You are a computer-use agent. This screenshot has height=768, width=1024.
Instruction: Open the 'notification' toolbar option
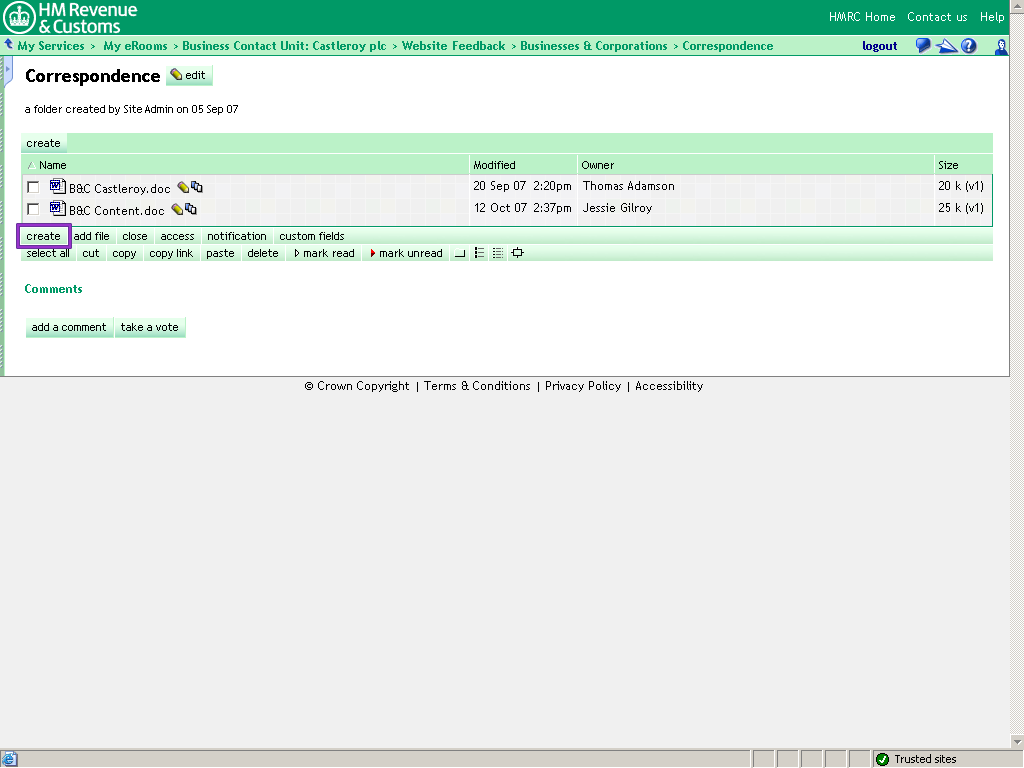(x=237, y=237)
